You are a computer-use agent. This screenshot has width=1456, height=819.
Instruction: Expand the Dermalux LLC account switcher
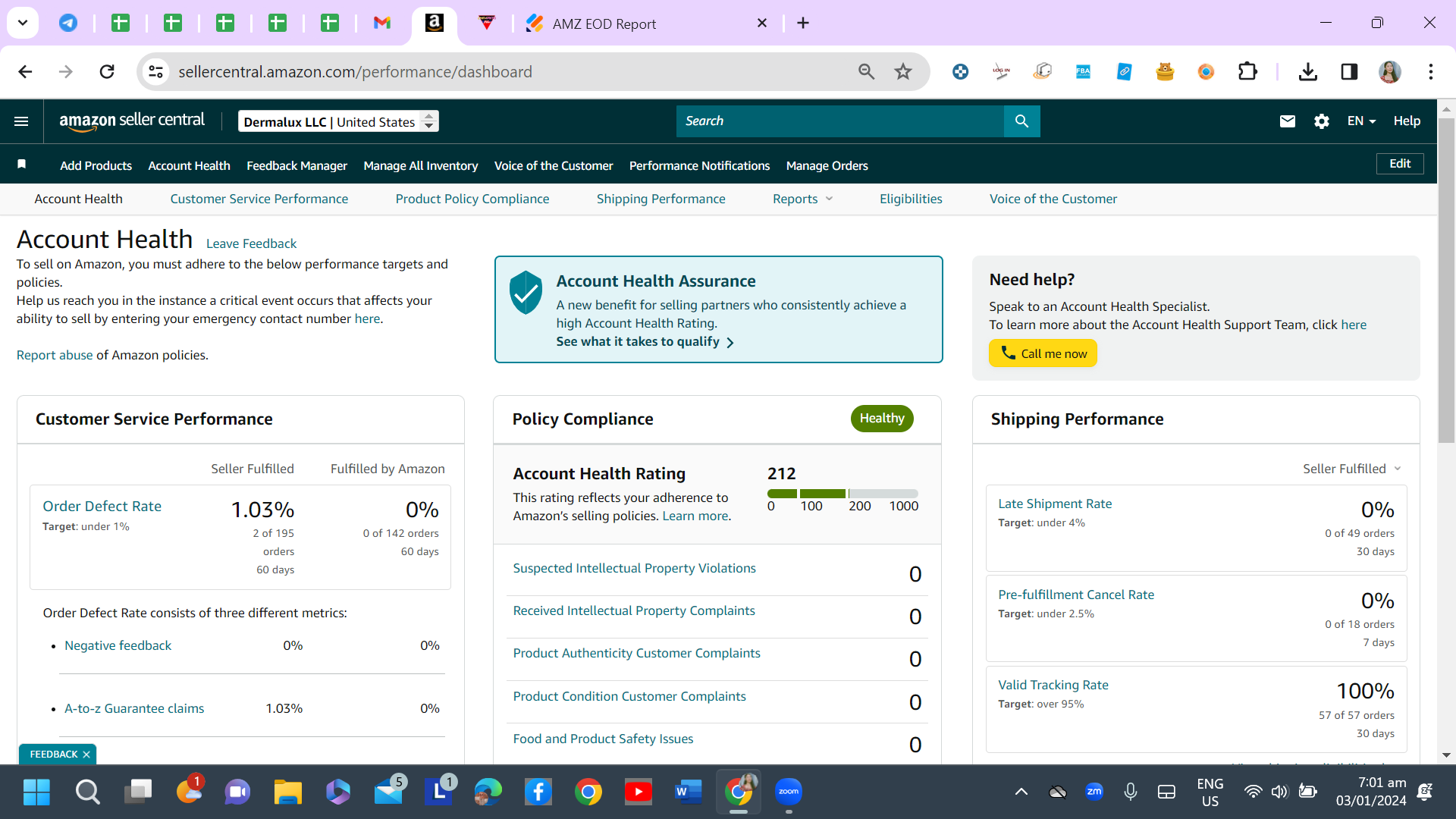[338, 121]
